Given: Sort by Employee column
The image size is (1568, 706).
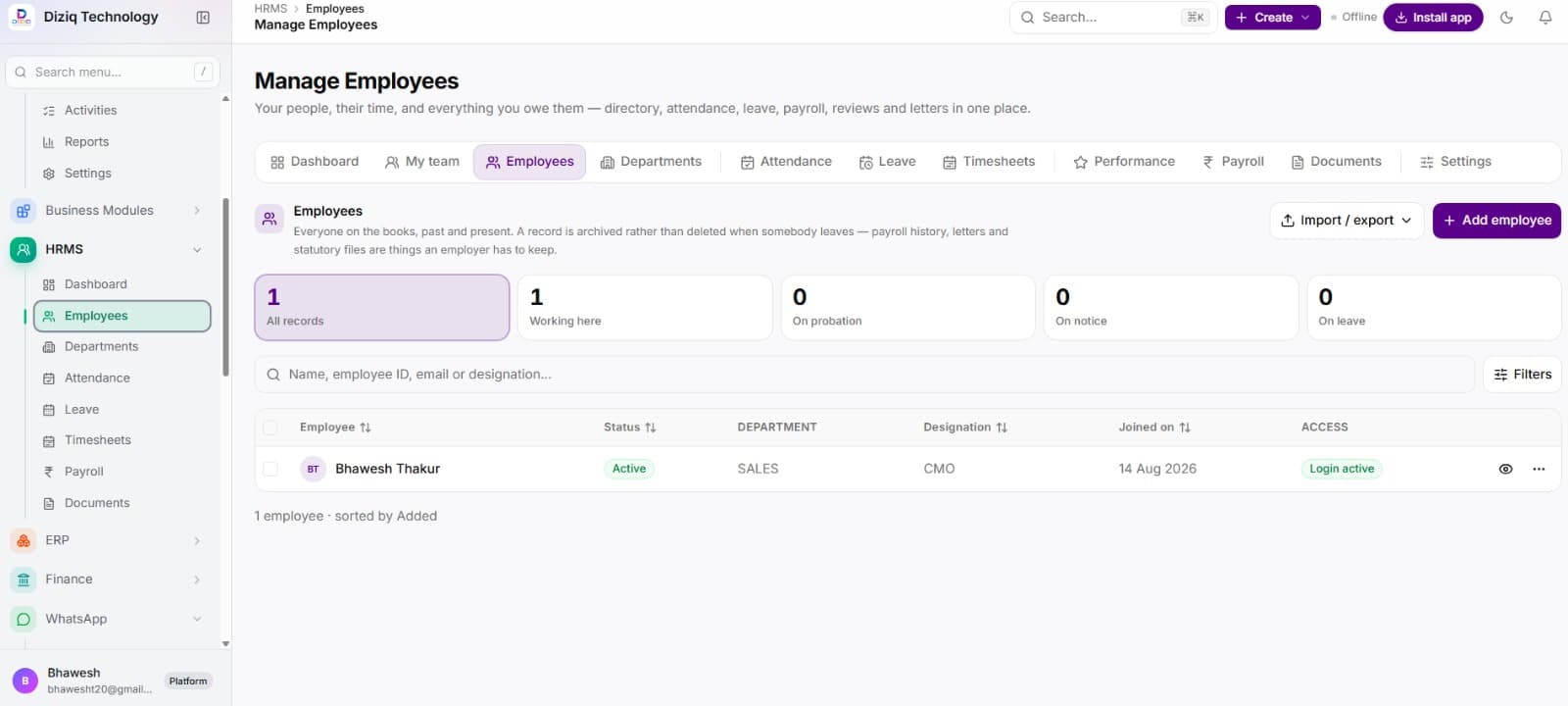Looking at the screenshot, I should 335,428.
